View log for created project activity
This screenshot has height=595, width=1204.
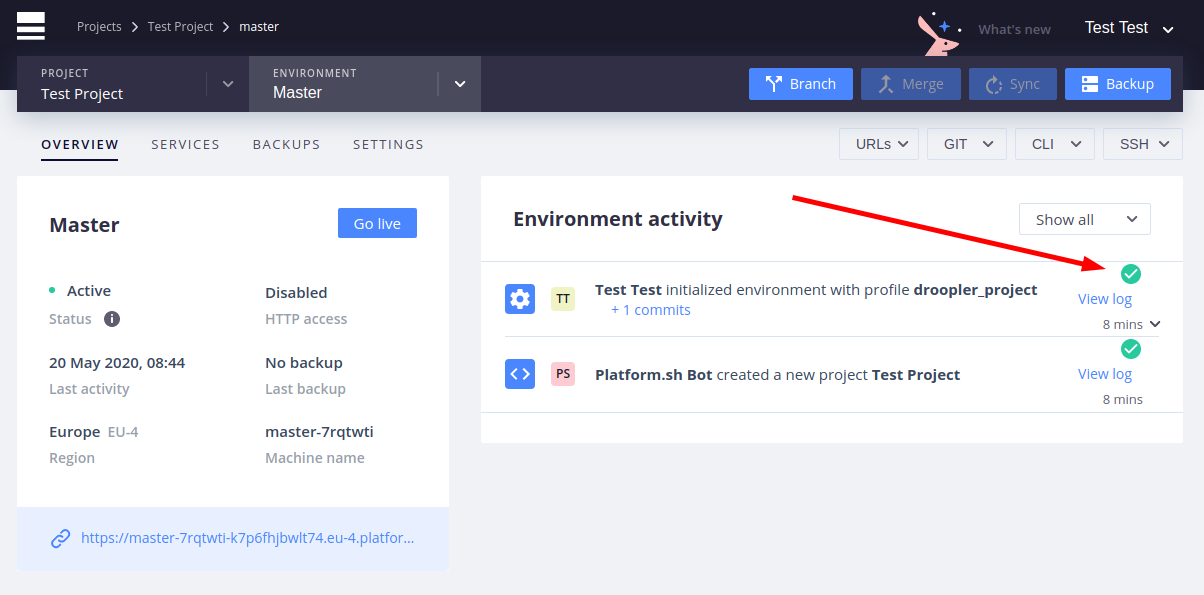1105,374
